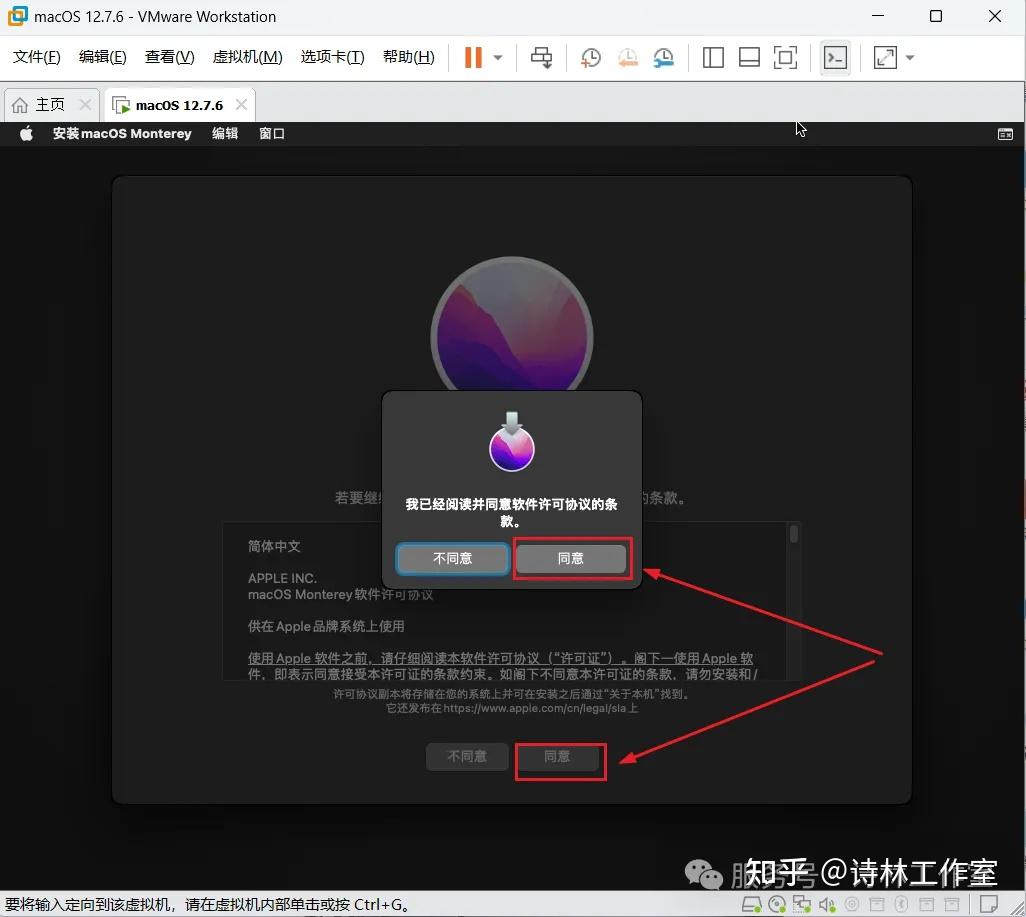Click the VM icon on the macOS 12.7.6 tab
This screenshot has width=1026, height=917.
point(121,105)
